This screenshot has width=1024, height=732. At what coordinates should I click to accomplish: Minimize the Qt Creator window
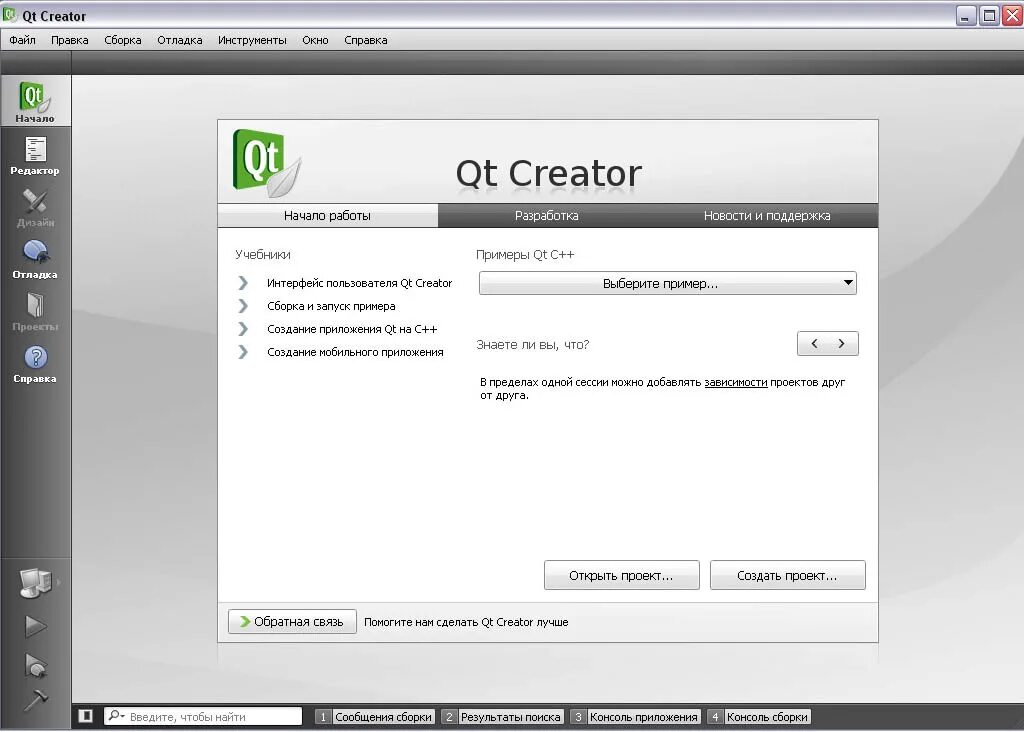966,16
